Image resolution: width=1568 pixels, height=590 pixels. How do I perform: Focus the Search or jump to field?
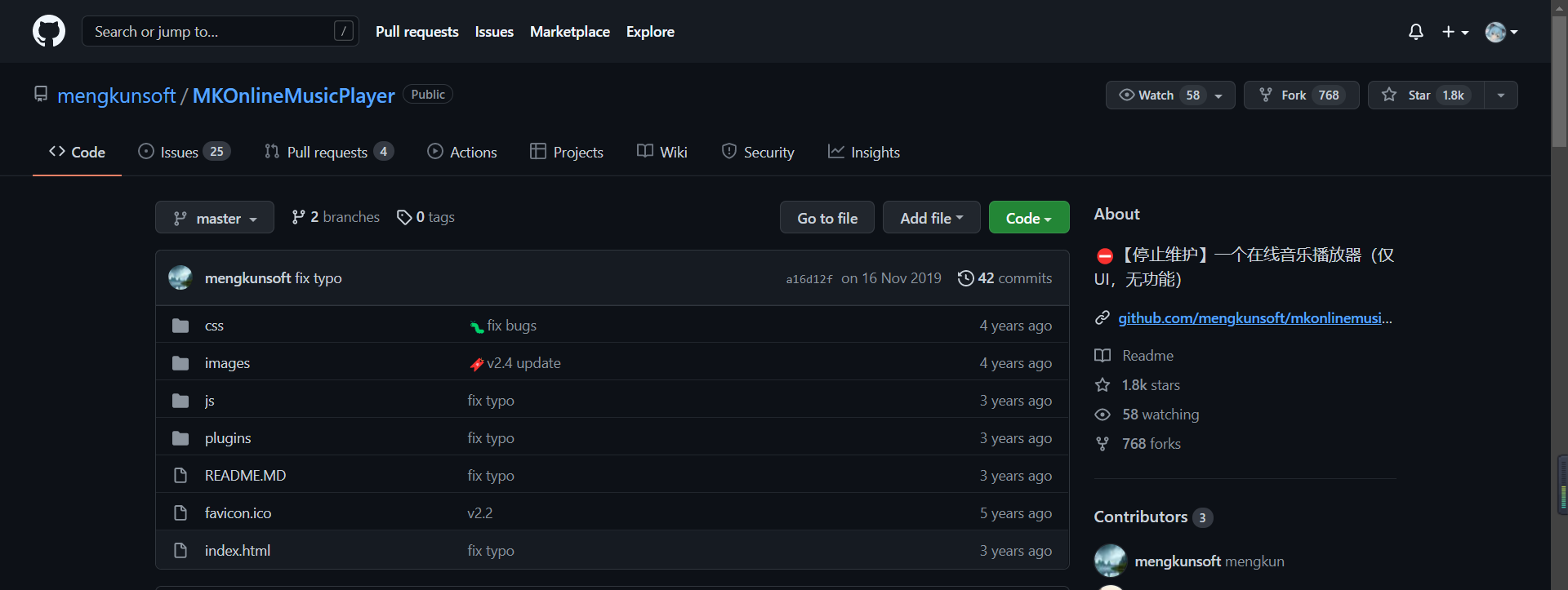click(220, 31)
